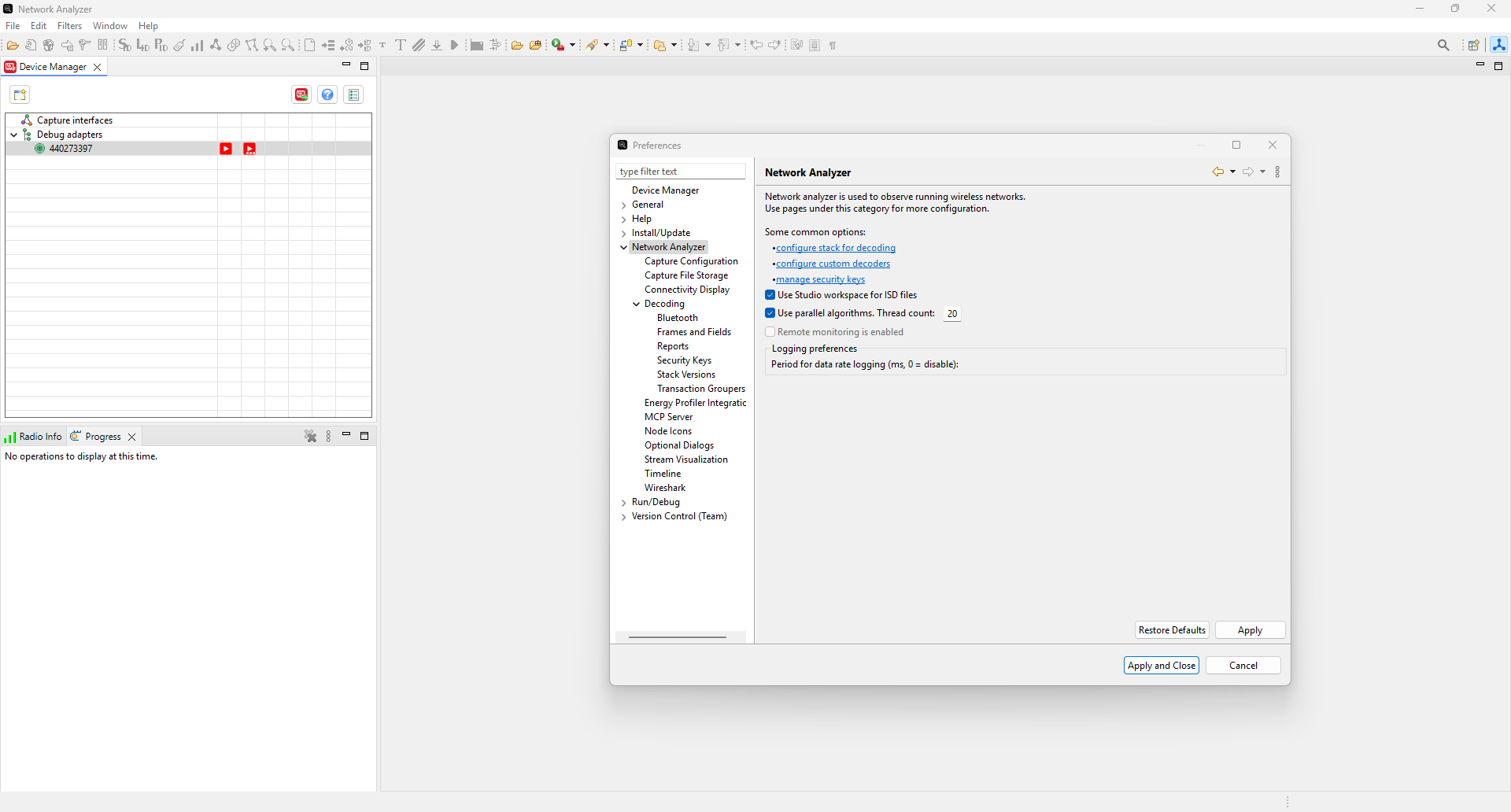Click the Preferences back arrow icon
Image resolution: width=1511 pixels, height=812 pixels.
click(1217, 172)
